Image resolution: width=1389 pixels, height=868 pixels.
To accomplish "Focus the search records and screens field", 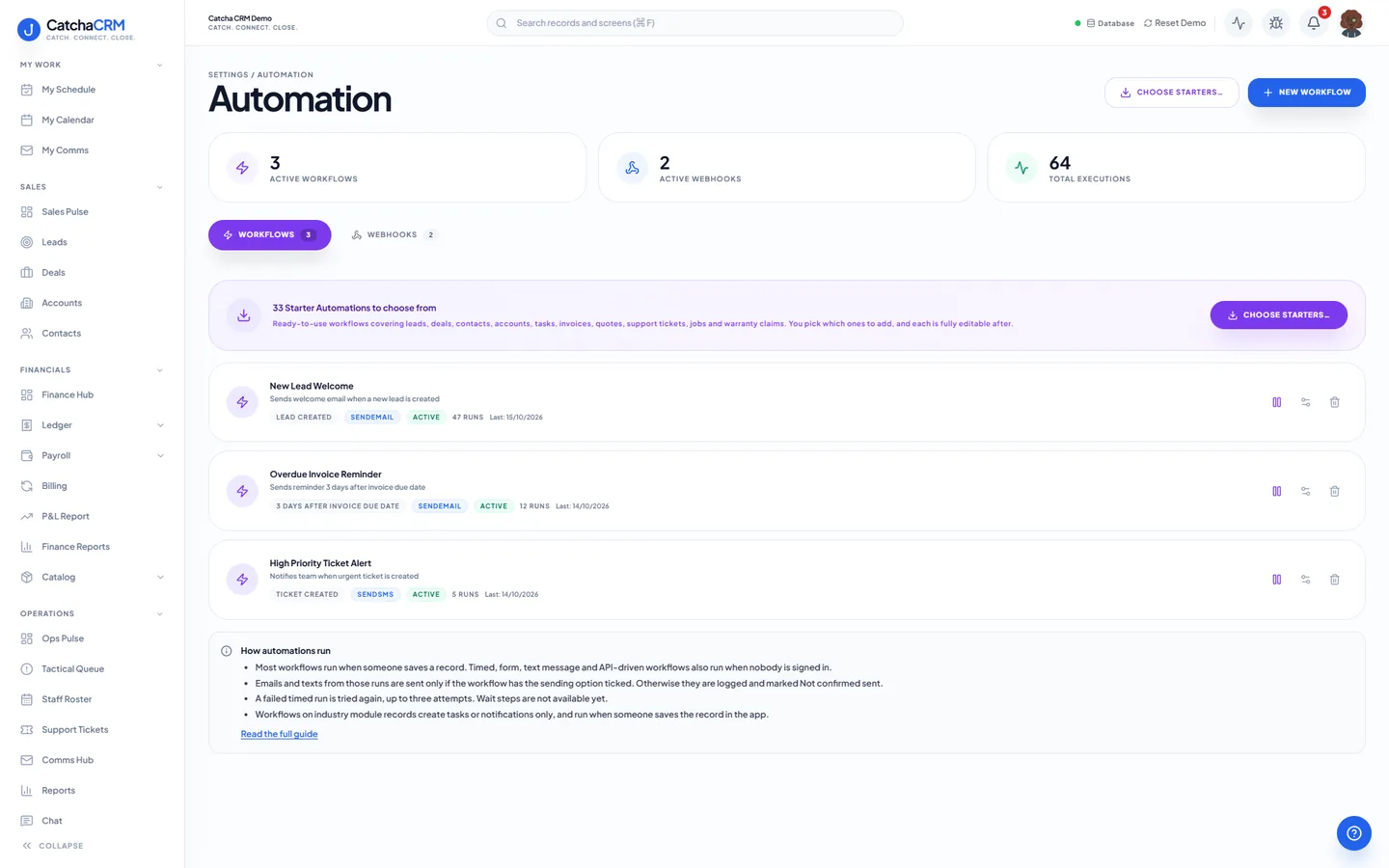I will point(694,23).
